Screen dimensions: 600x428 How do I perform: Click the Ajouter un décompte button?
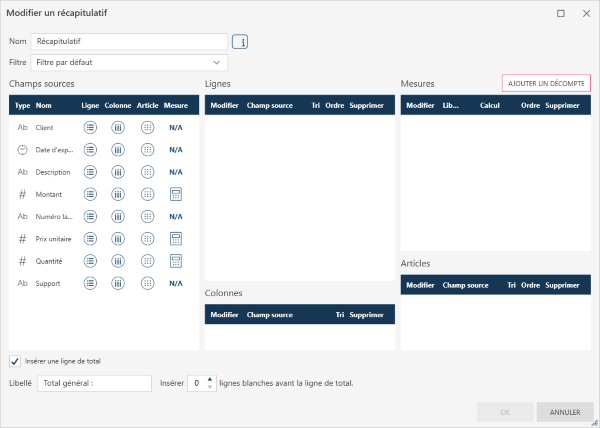(x=546, y=83)
